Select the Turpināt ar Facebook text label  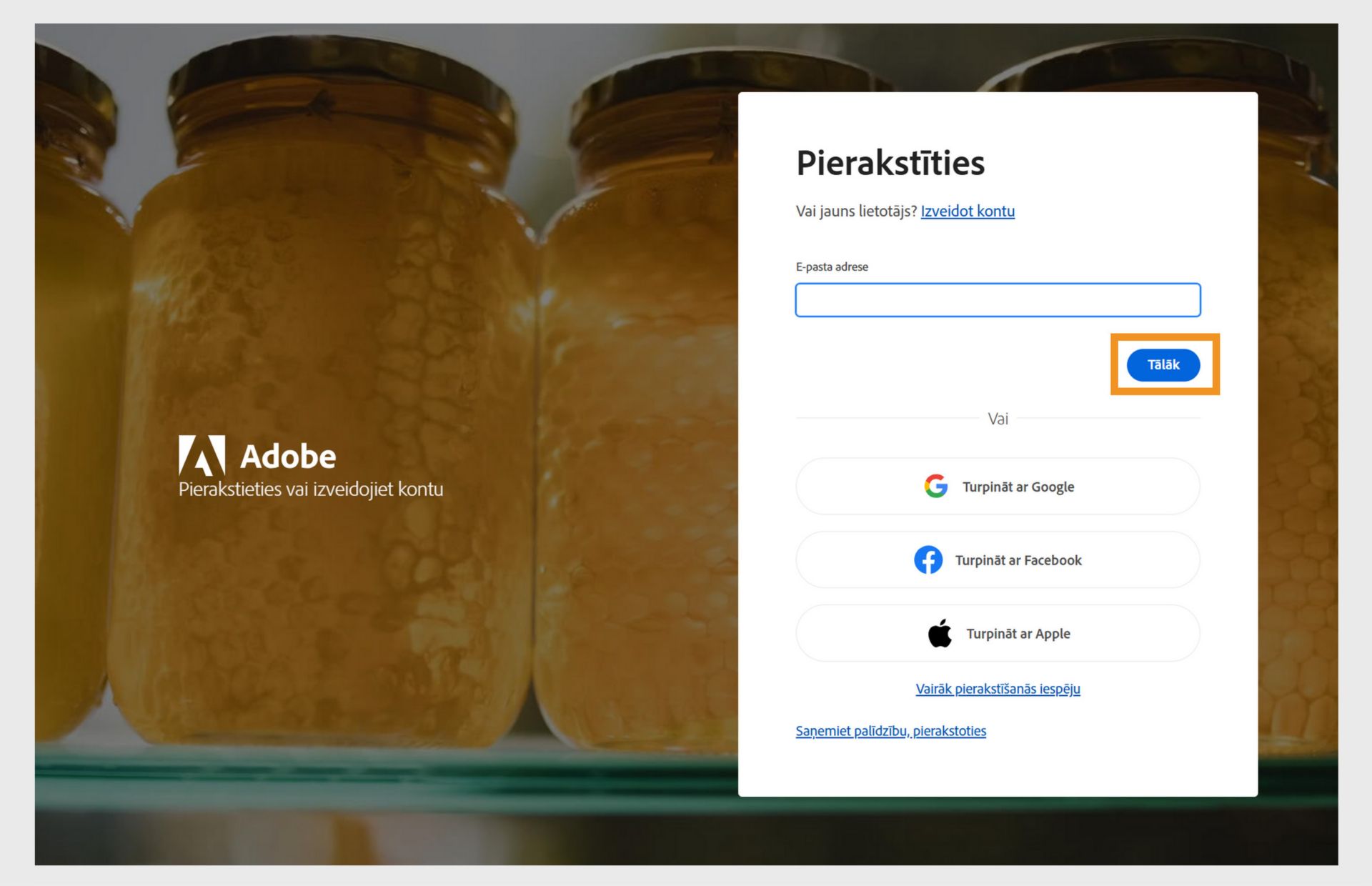click(1018, 560)
